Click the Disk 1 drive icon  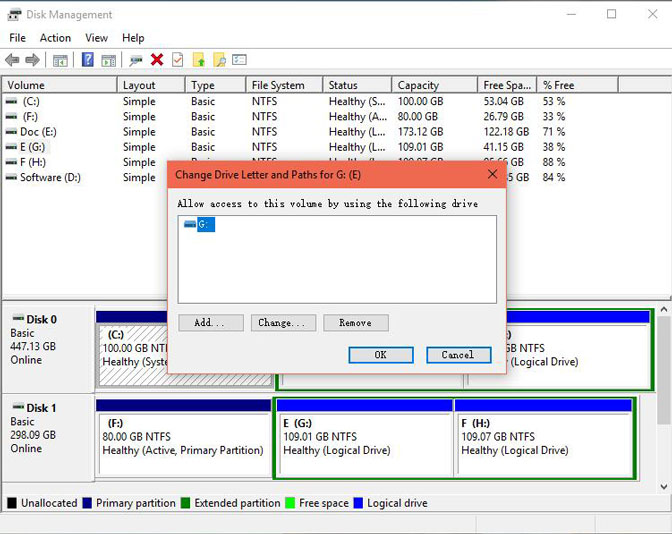click(18, 407)
